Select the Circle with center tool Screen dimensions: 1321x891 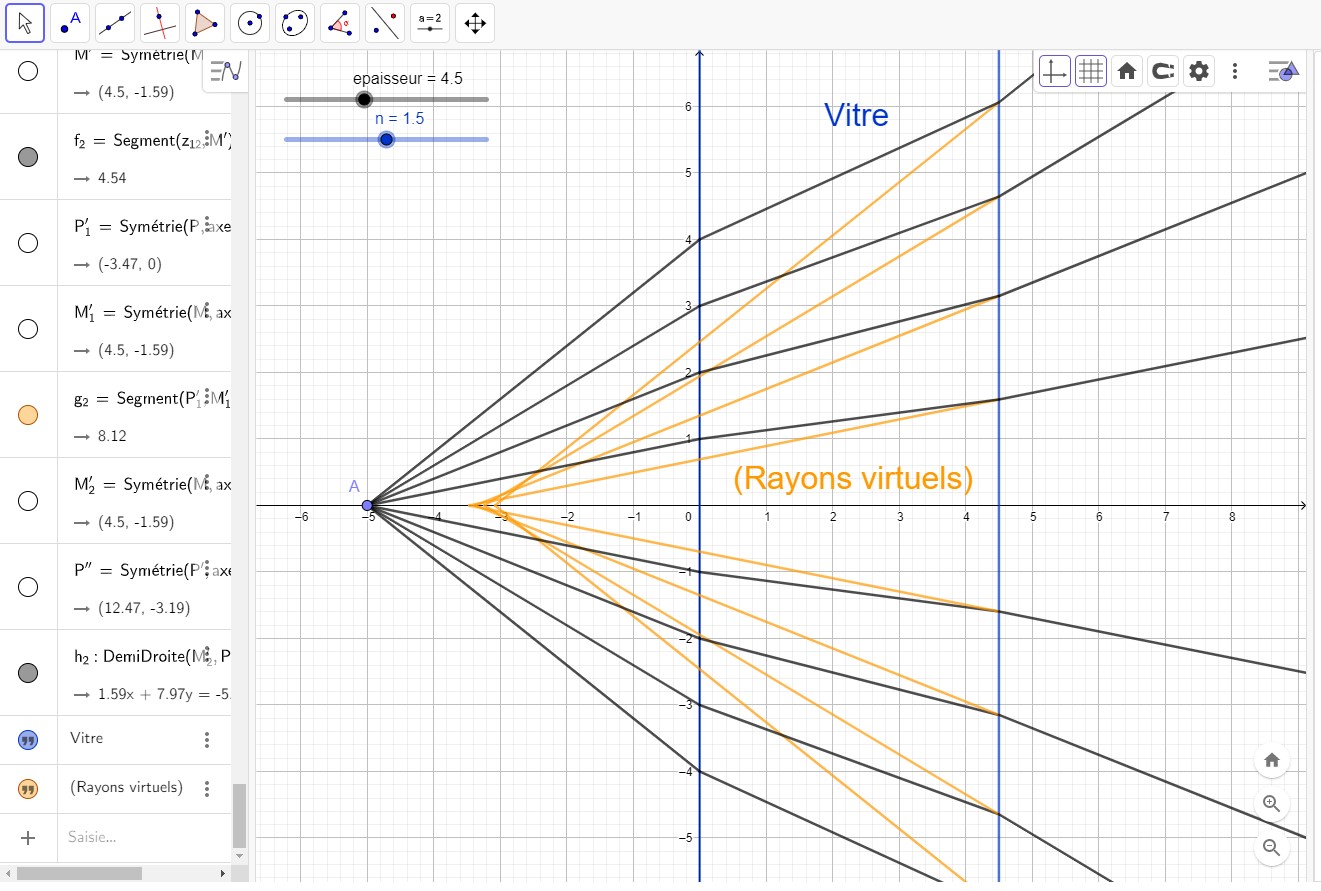pos(250,22)
